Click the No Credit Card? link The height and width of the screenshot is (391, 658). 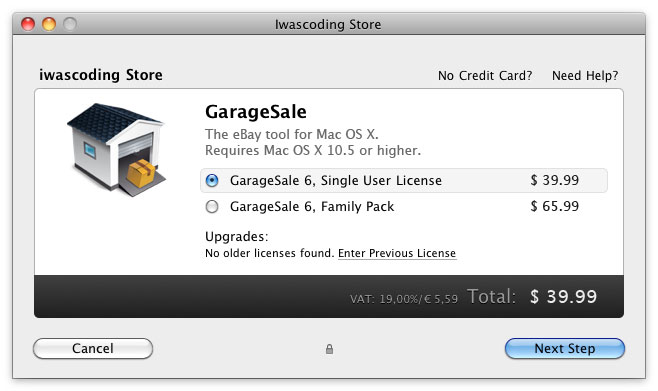tap(485, 76)
